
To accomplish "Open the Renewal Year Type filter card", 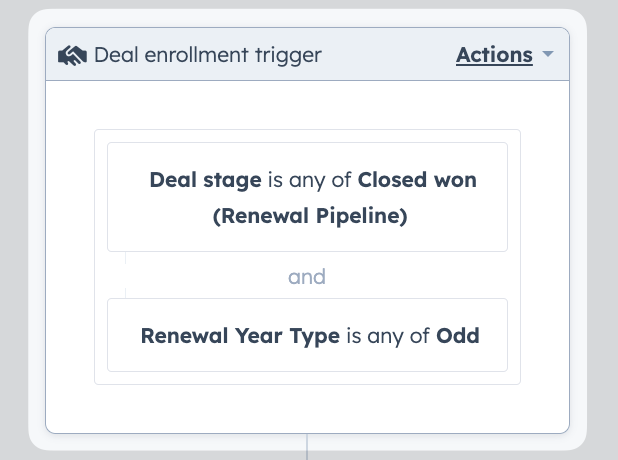I will click(307, 335).
